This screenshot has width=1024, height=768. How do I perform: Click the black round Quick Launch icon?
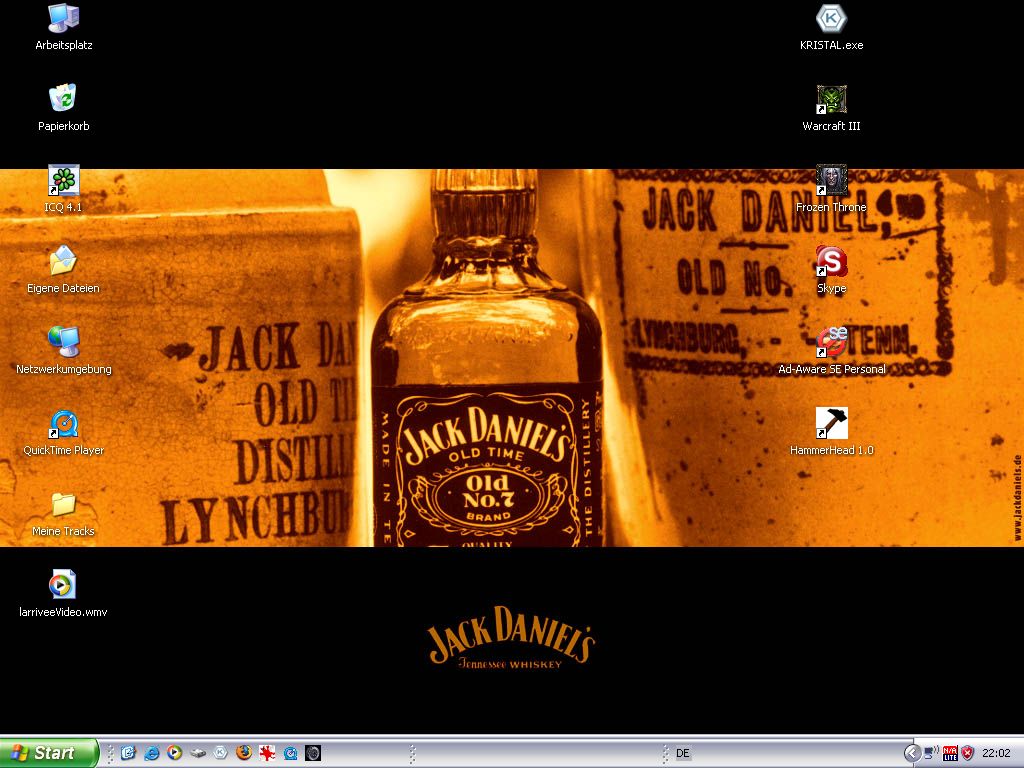313,753
